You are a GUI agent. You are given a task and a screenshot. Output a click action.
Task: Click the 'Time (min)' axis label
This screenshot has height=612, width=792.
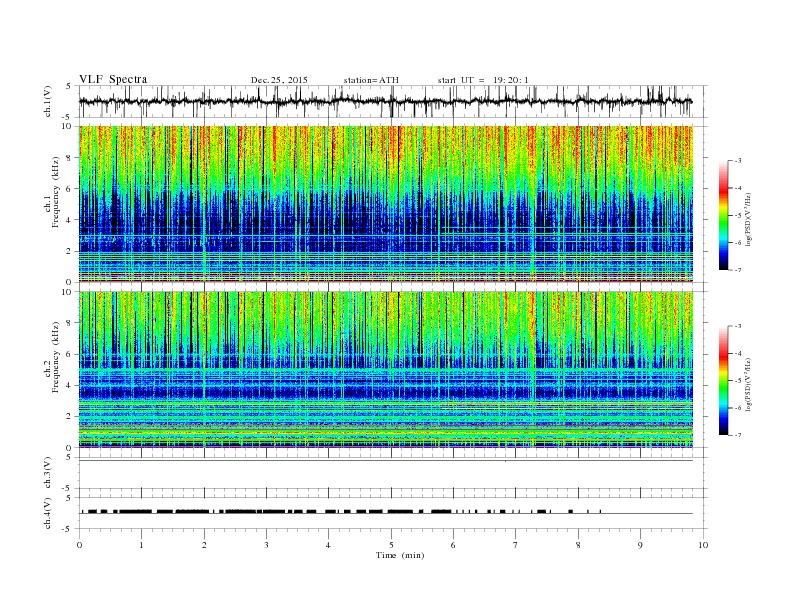coord(400,555)
